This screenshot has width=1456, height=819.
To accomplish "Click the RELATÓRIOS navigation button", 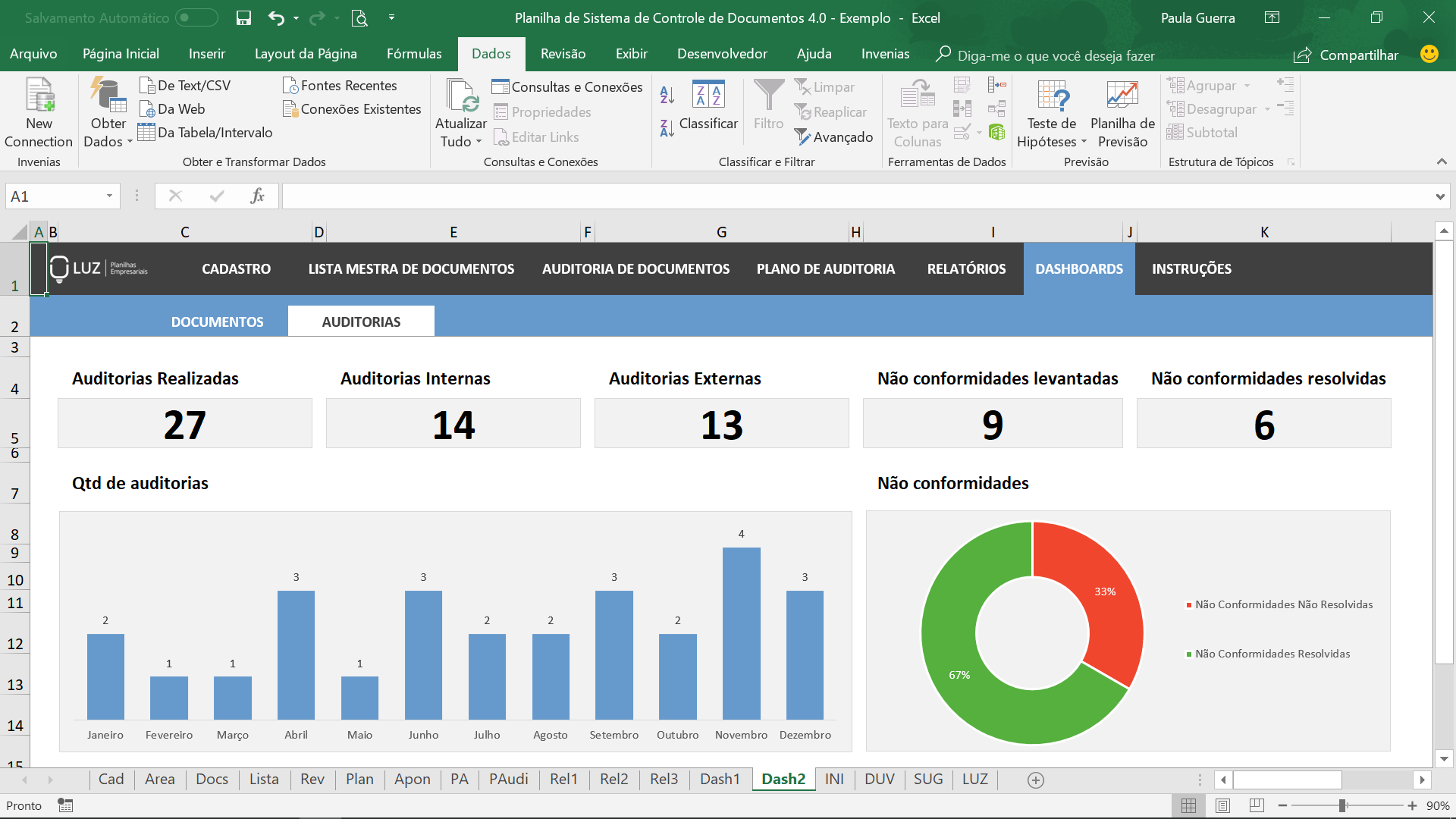I will click(x=966, y=268).
